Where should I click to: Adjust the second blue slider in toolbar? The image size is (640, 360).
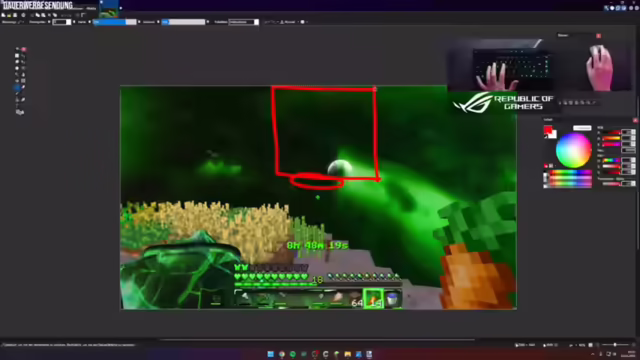point(183,22)
